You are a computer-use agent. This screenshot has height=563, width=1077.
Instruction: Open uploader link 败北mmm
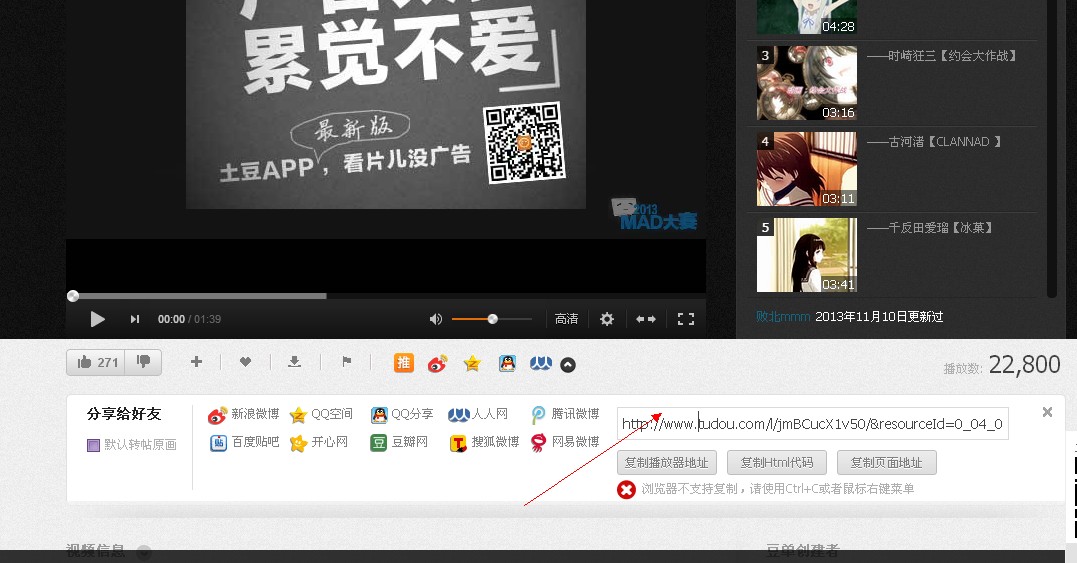click(x=783, y=317)
